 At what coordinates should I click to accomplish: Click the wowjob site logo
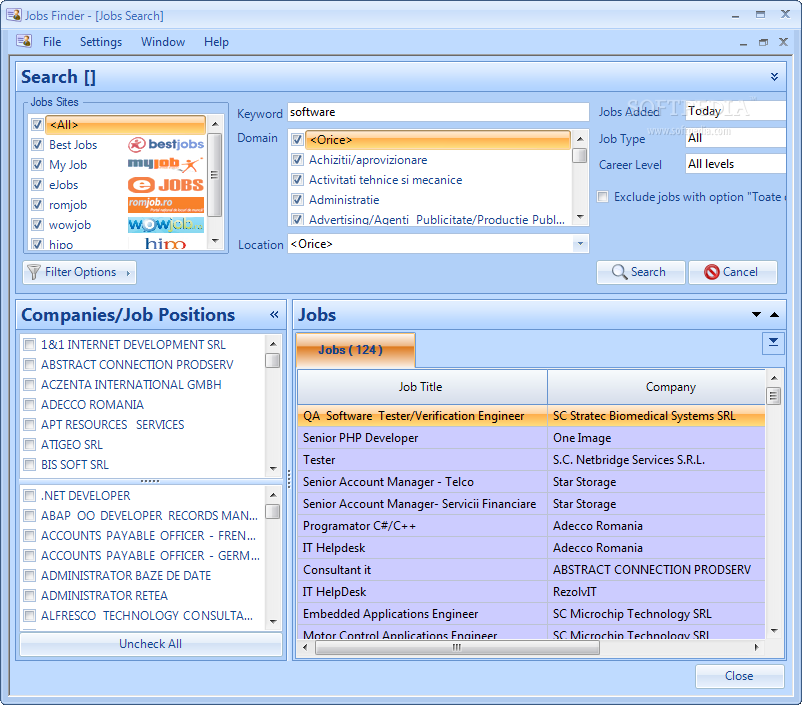166,225
